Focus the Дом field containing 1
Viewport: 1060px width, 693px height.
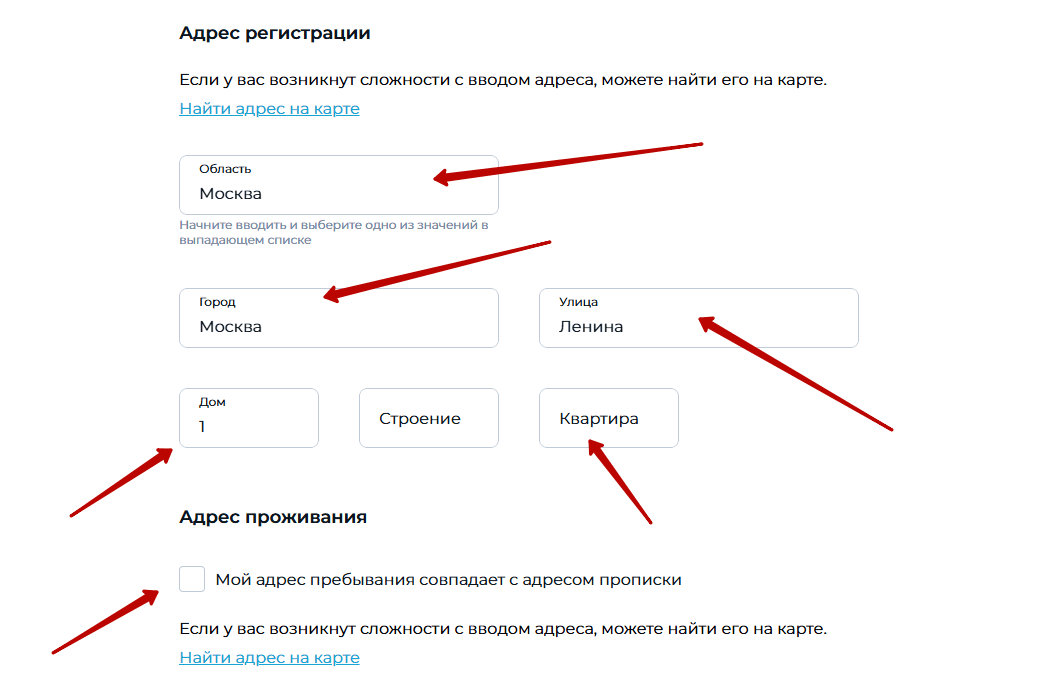(249, 418)
